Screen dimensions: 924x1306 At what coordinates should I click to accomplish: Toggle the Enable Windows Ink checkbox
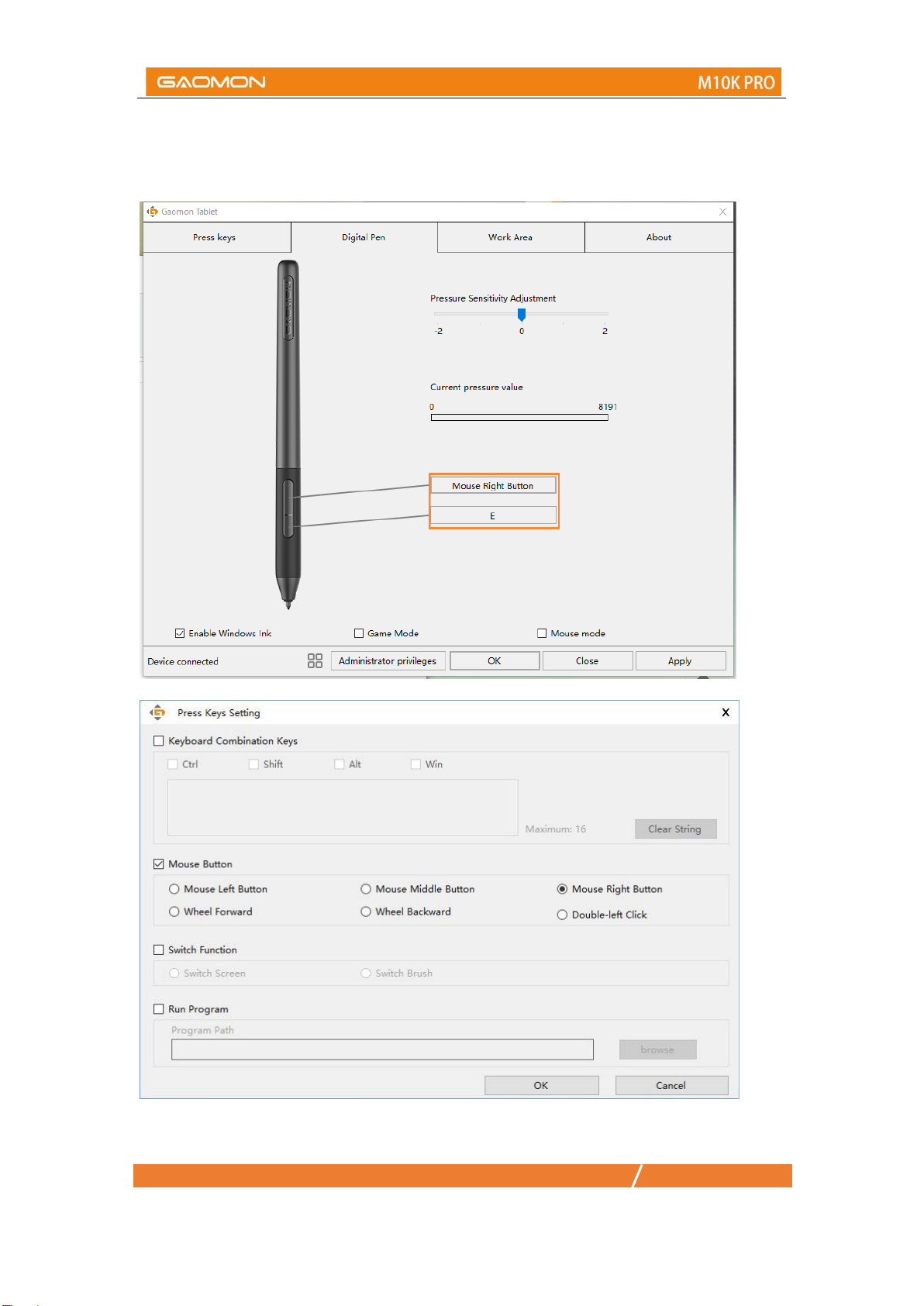click(180, 633)
